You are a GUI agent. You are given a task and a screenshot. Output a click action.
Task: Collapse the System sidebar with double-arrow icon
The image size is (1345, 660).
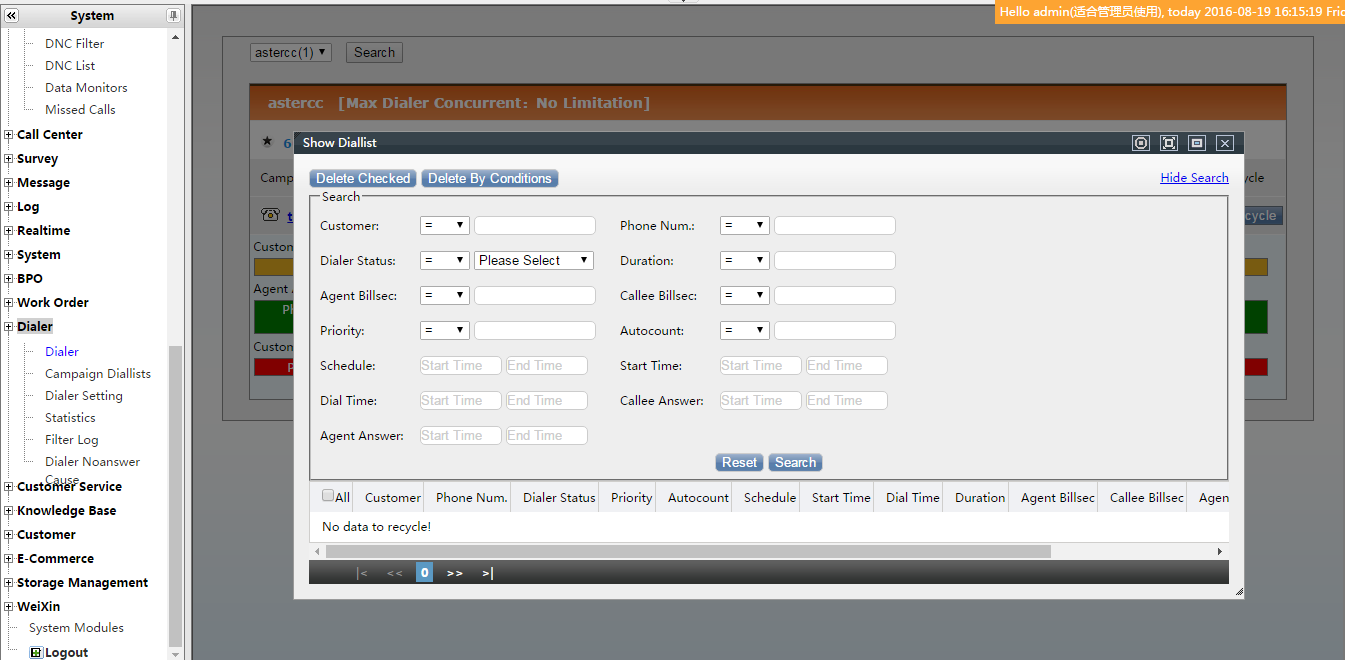pos(11,16)
